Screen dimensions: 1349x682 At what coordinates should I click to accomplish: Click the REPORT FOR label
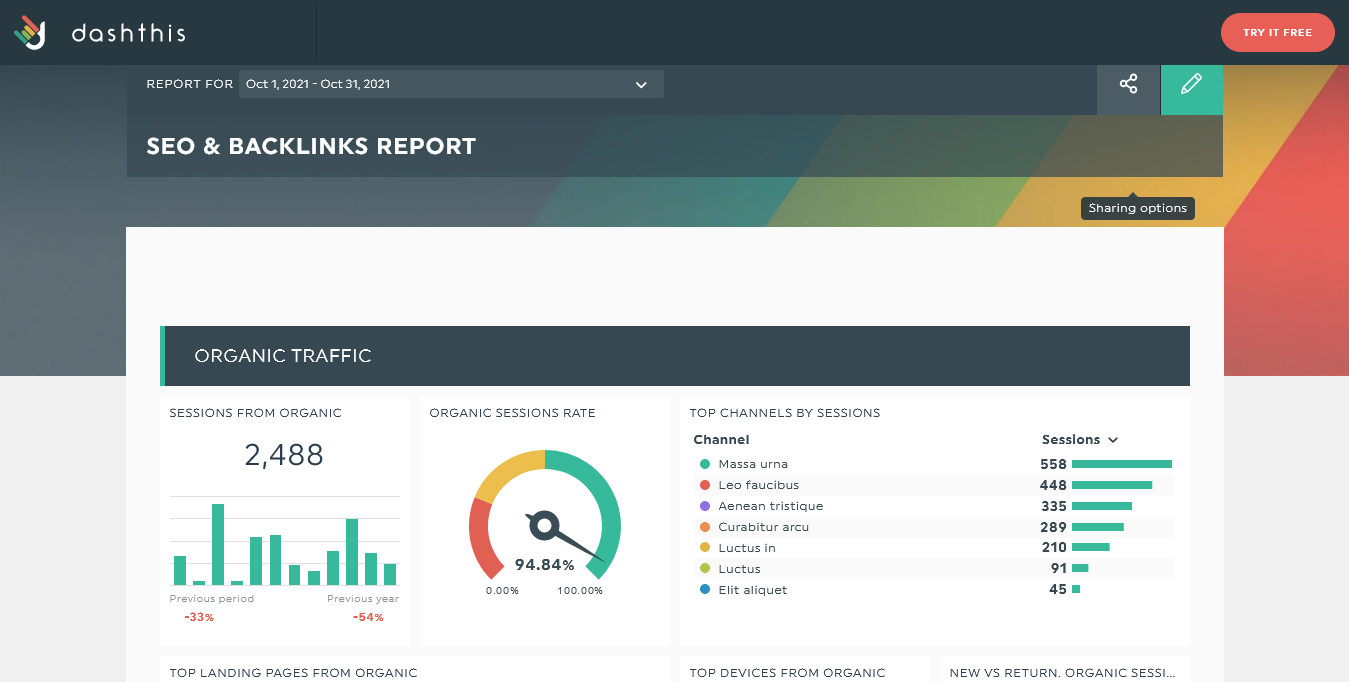(x=189, y=85)
